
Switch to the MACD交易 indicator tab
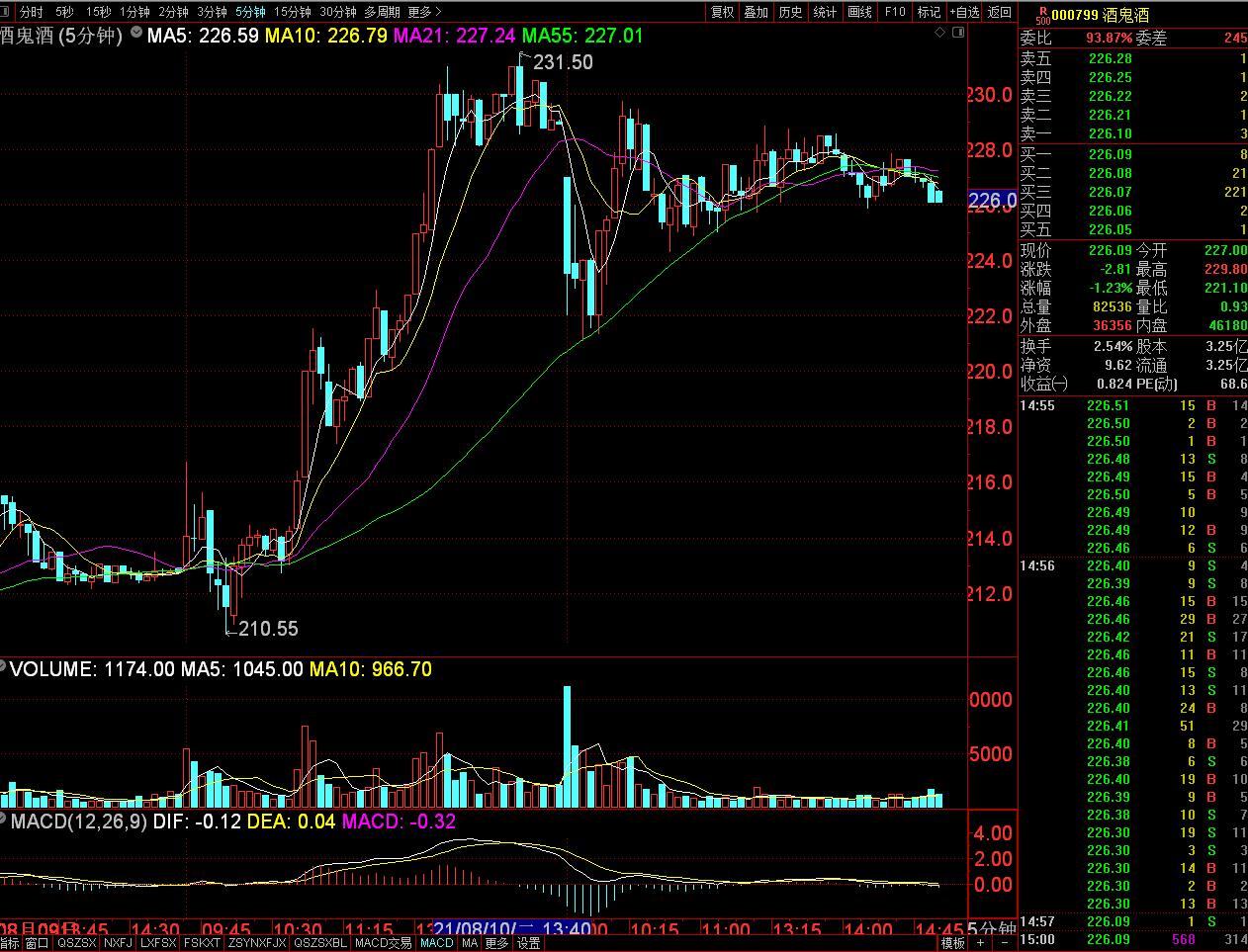(x=384, y=943)
